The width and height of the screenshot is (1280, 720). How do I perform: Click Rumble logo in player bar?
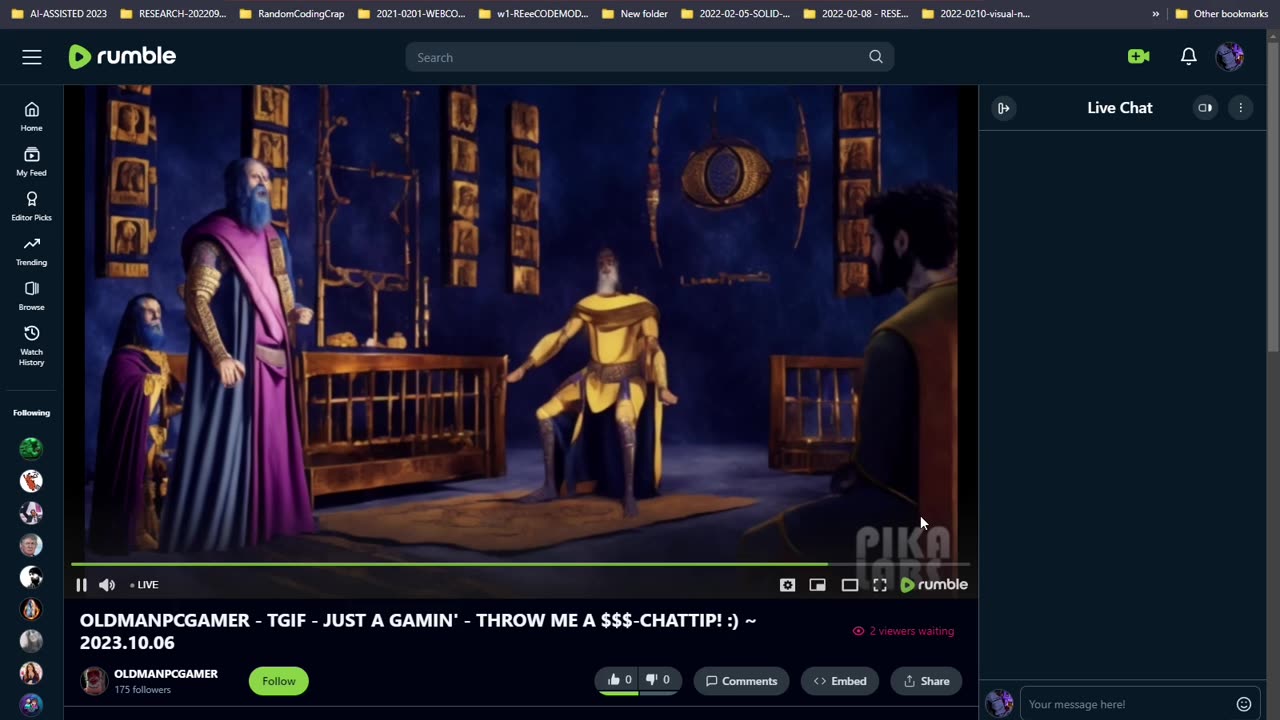[x=934, y=585]
